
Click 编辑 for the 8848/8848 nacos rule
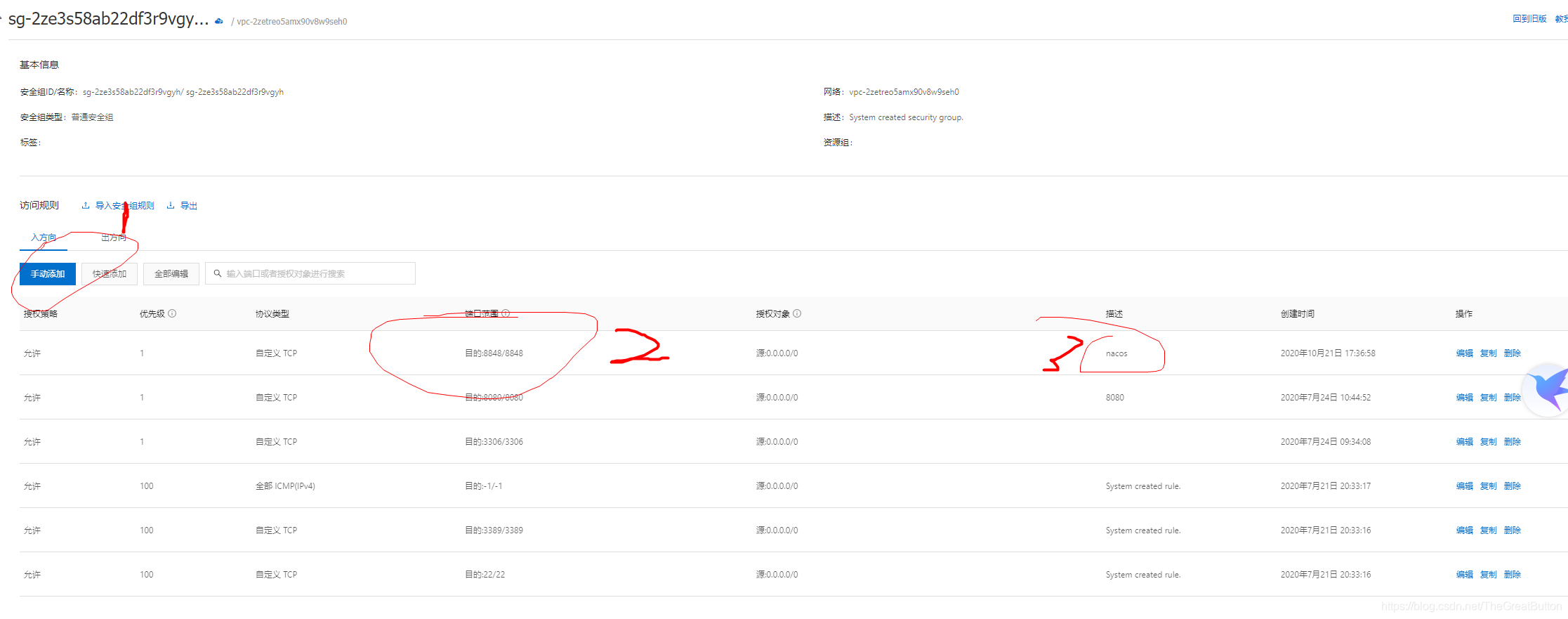[x=1465, y=353]
